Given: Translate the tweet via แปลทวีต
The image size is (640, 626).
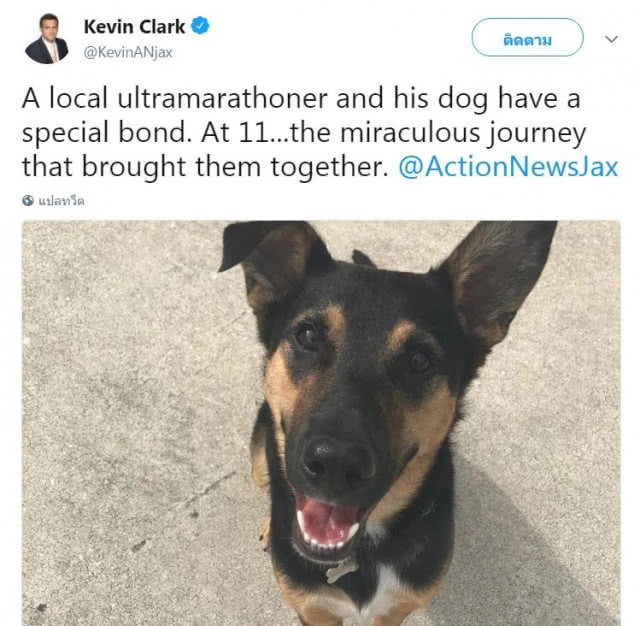Looking at the screenshot, I should (61, 201).
